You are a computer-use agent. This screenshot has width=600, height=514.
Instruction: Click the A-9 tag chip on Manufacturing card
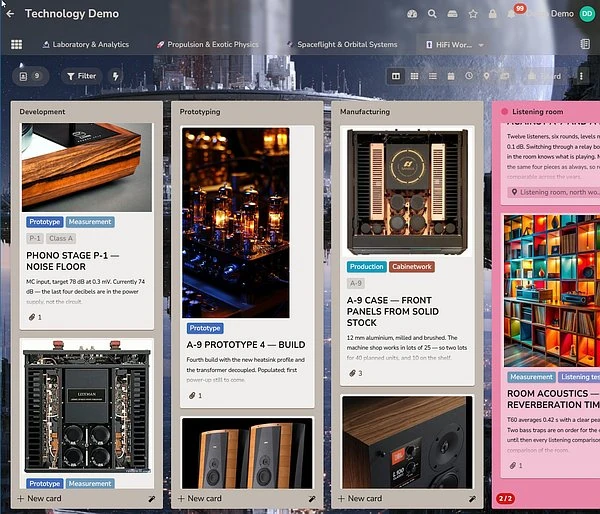(356, 283)
